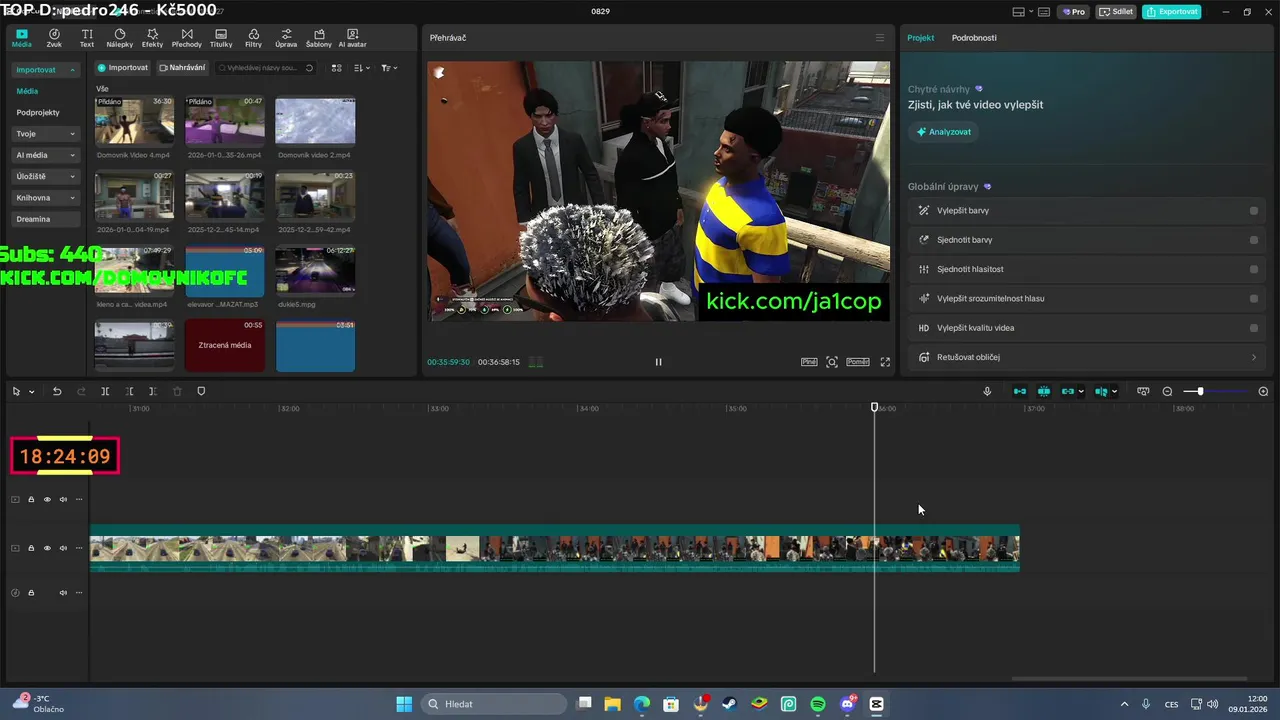The width and height of the screenshot is (1280, 720).
Task: Toggle Sjednotit hlasitost checkbox
Action: (1254, 269)
